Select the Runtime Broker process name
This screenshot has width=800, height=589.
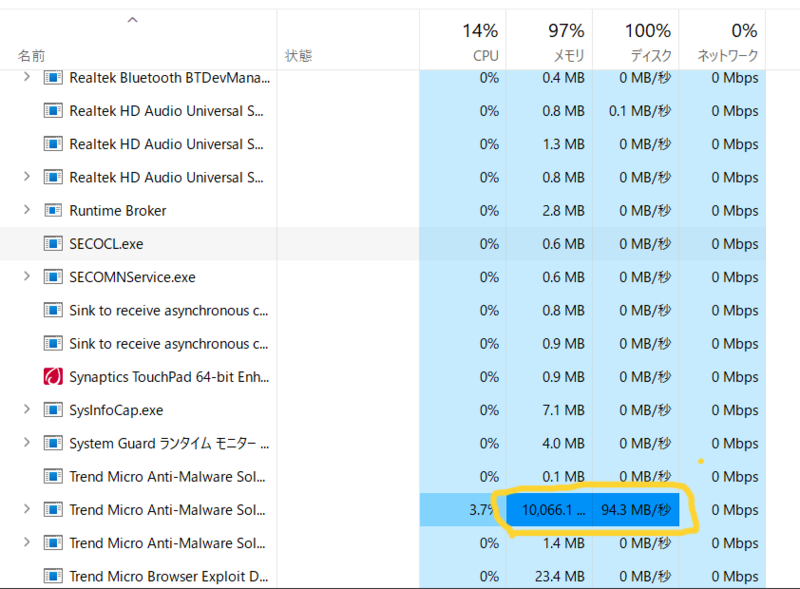118,211
